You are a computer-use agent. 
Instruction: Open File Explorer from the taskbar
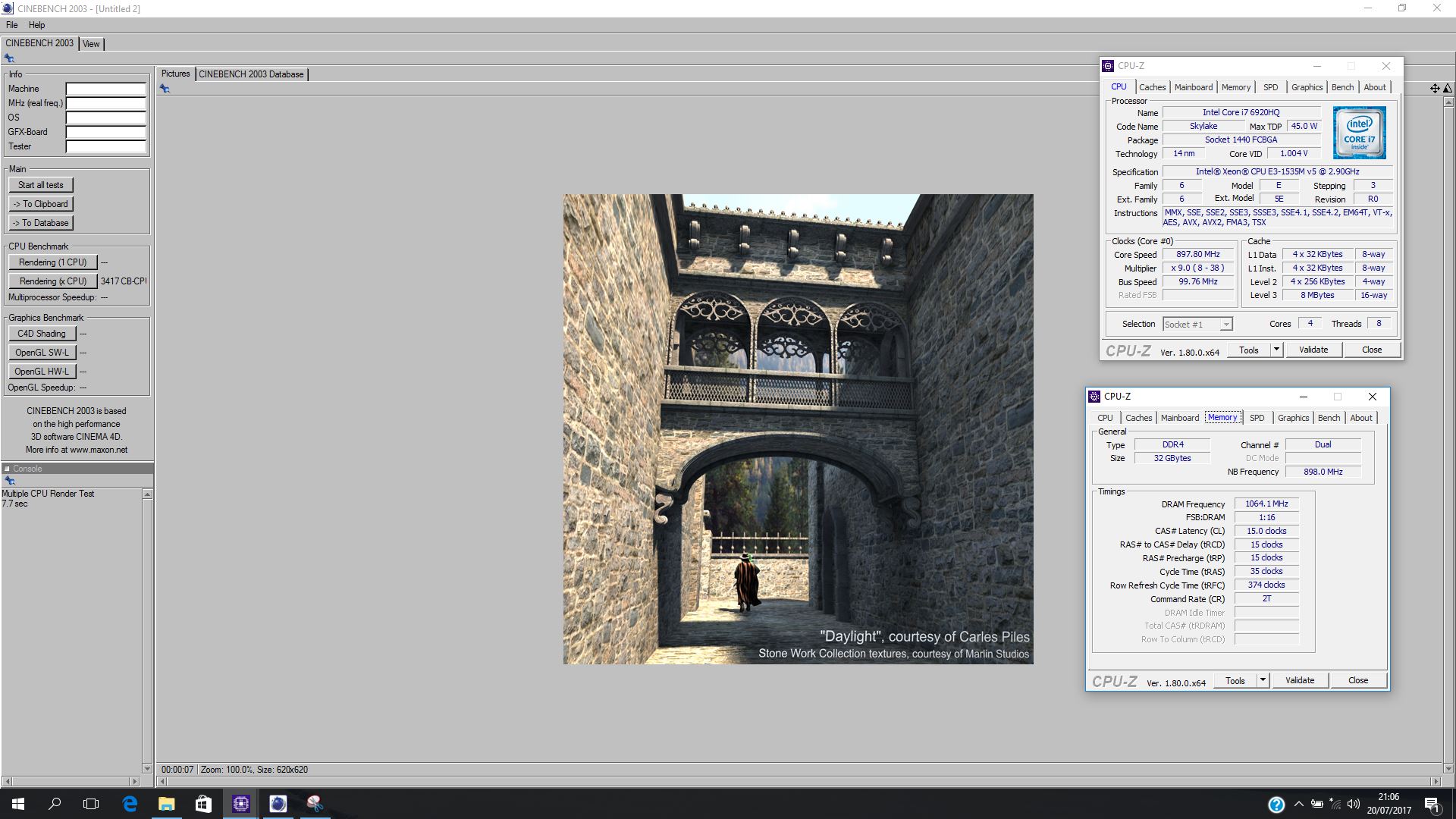[x=167, y=804]
